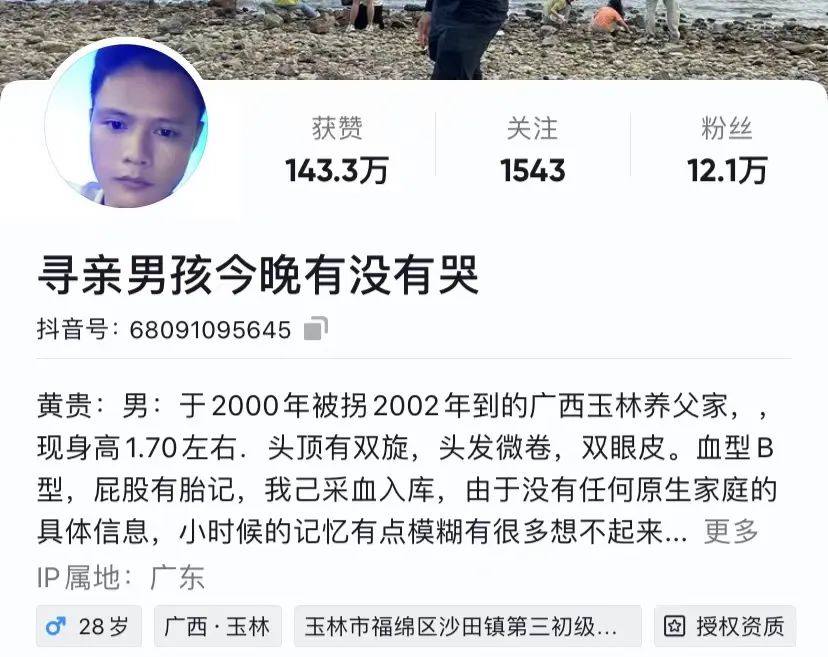Tap the male gender icon in age tag

tap(56, 626)
